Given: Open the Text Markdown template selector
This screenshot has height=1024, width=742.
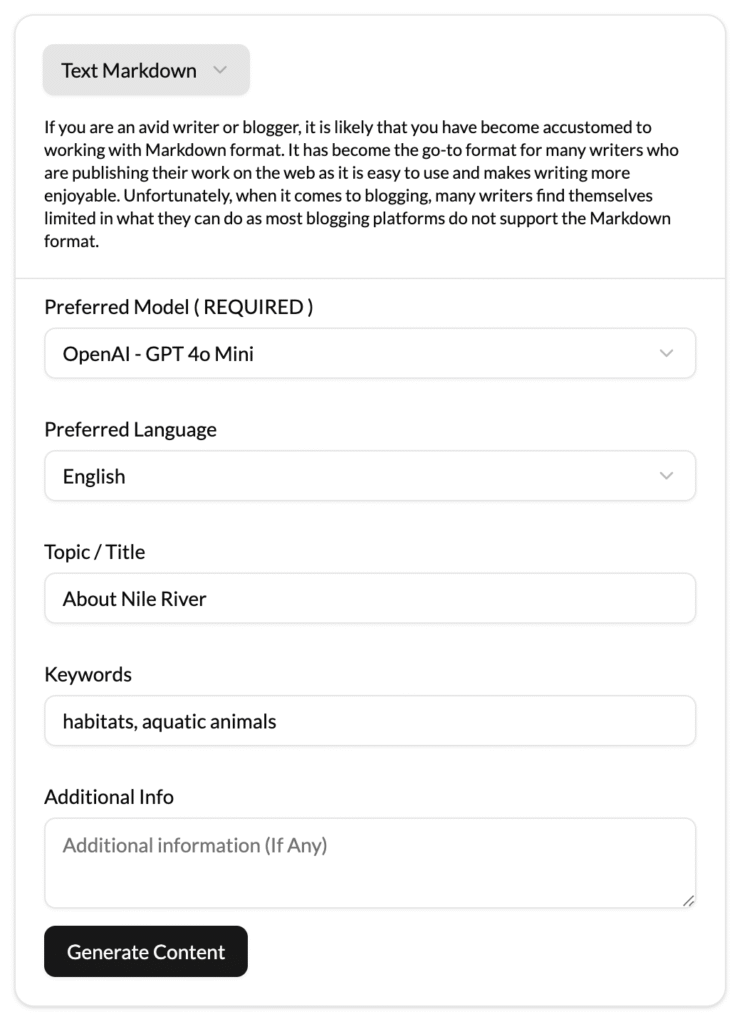Looking at the screenshot, I should 146,70.
